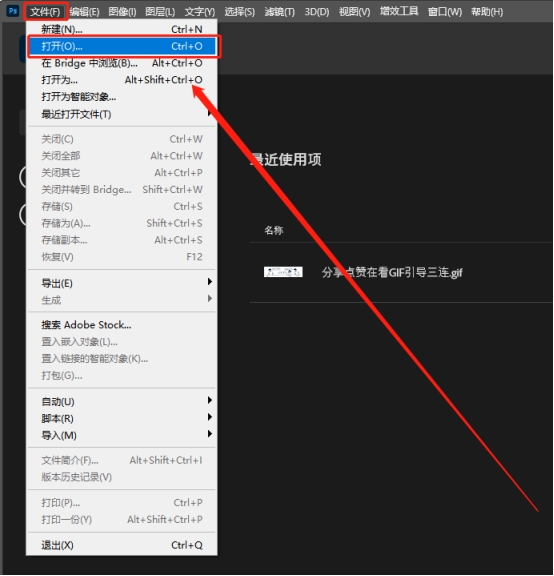The height and width of the screenshot is (576, 554).
Task: Open the 视图(V) menu
Action: pyautogui.click(x=355, y=12)
